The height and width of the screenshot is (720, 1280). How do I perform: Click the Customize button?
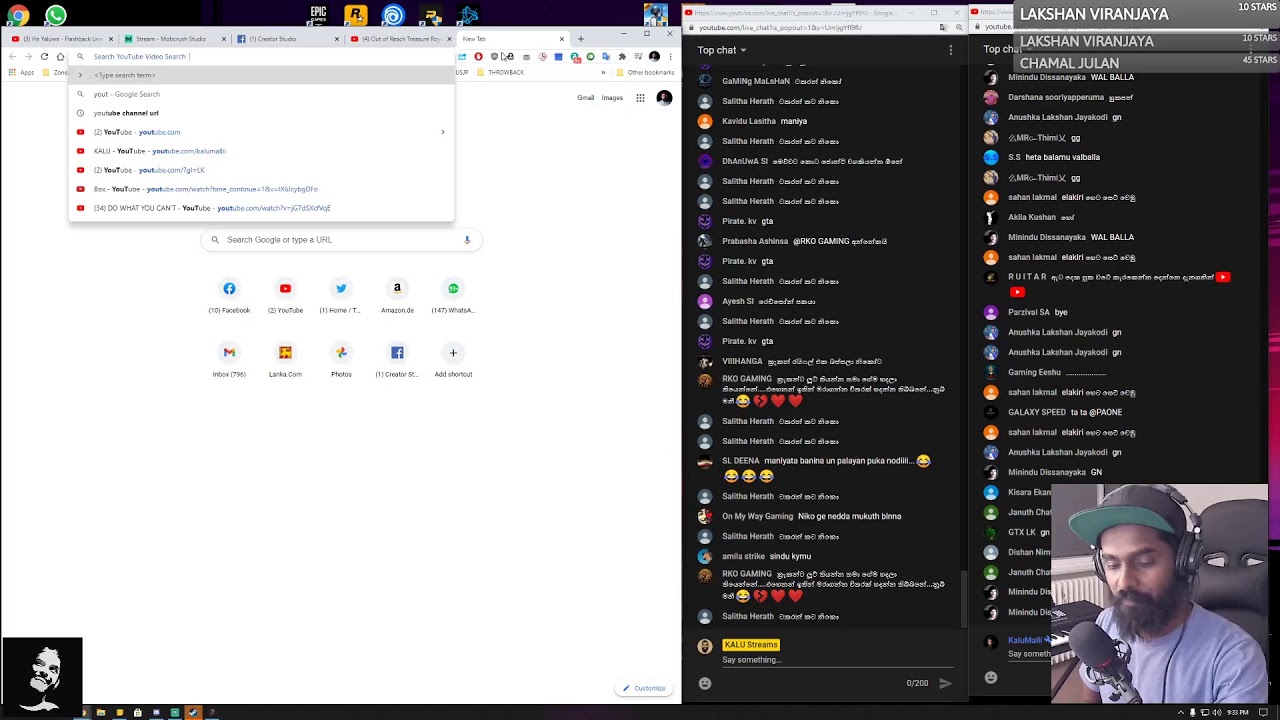tap(643, 688)
